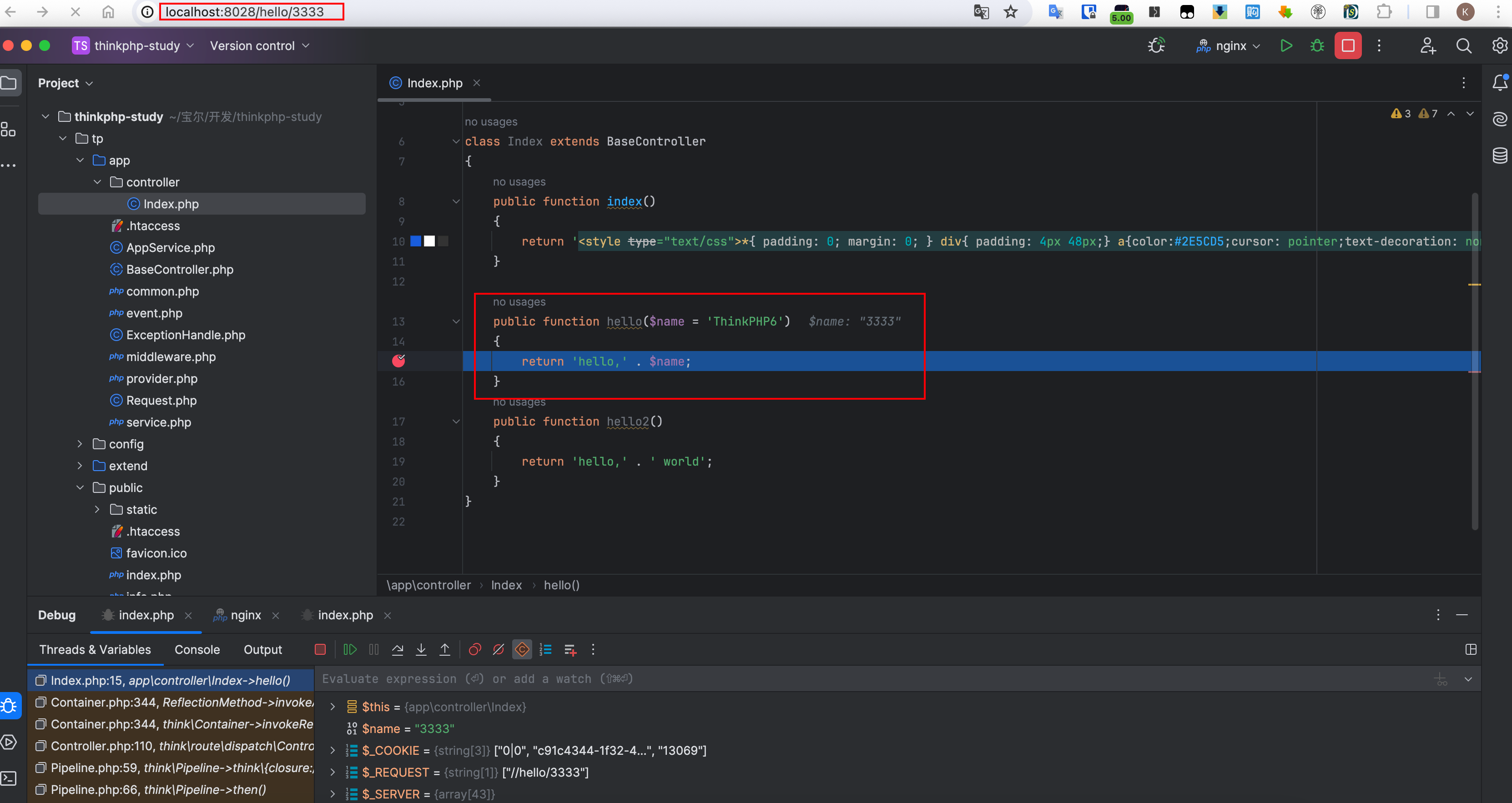Close the Index.php editor tab
The width and height of the screenshot is (1512, 803).
pos(477,83)
